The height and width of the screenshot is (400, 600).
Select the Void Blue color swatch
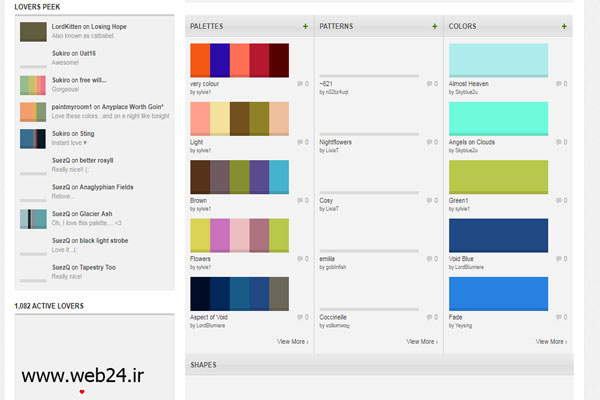[498, 235]
